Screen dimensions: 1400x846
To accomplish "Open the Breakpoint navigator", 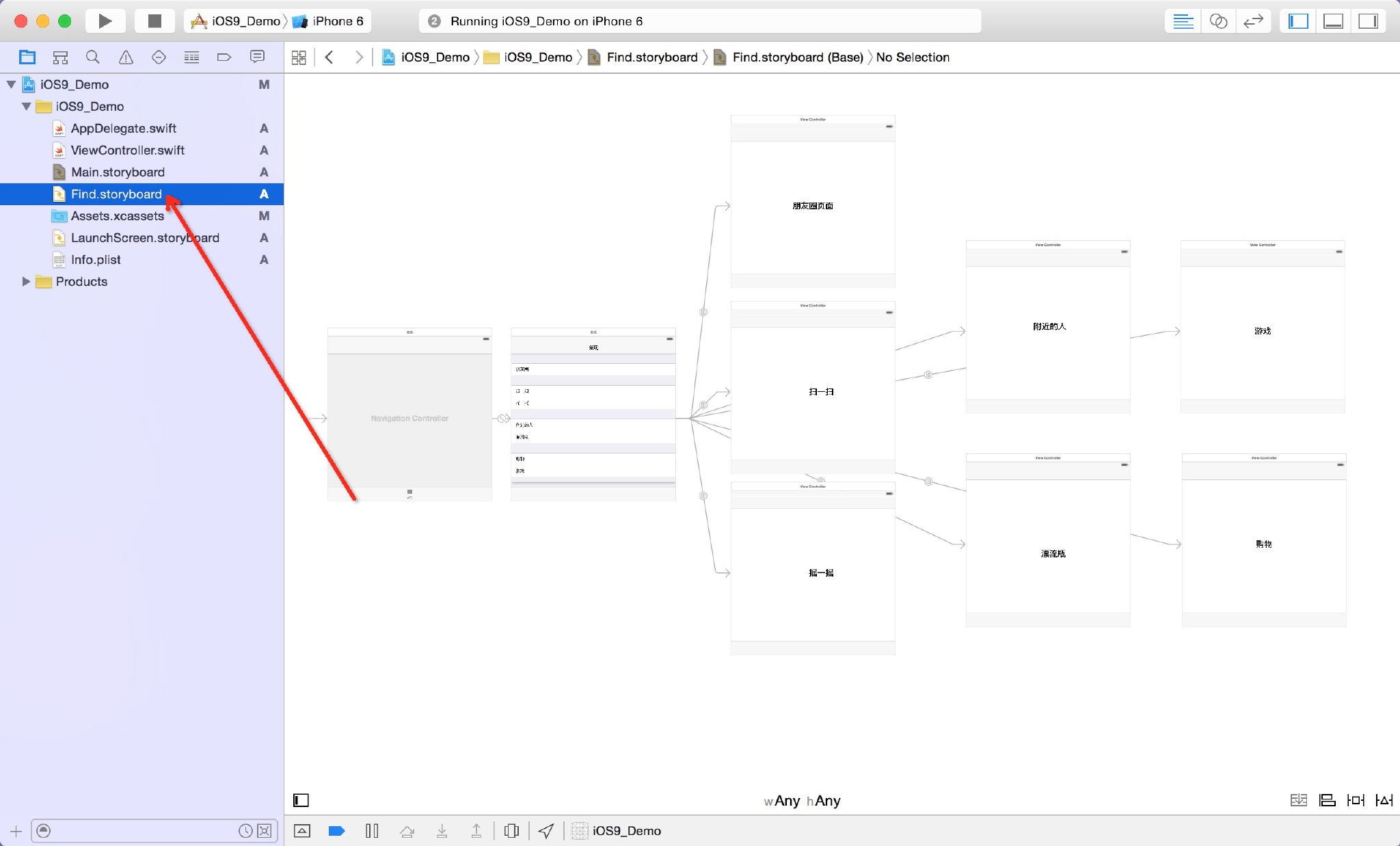I will (224, 57).
